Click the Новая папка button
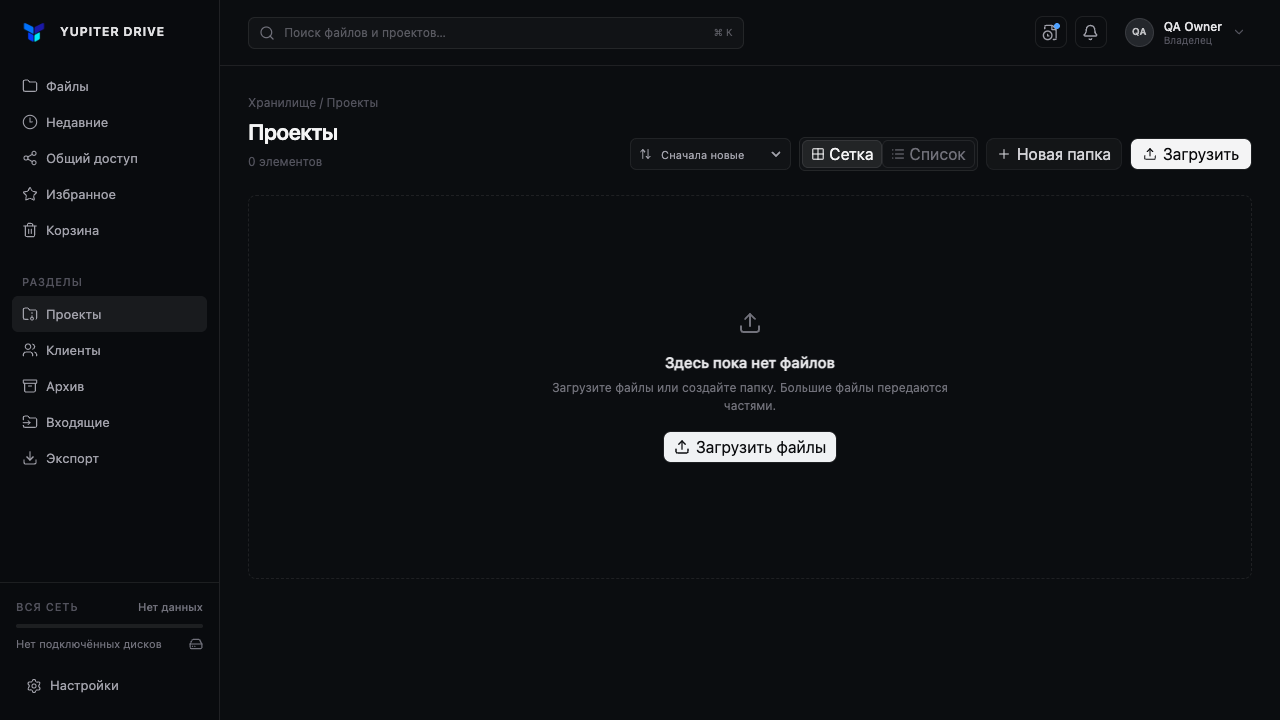 pos(1054,154)
